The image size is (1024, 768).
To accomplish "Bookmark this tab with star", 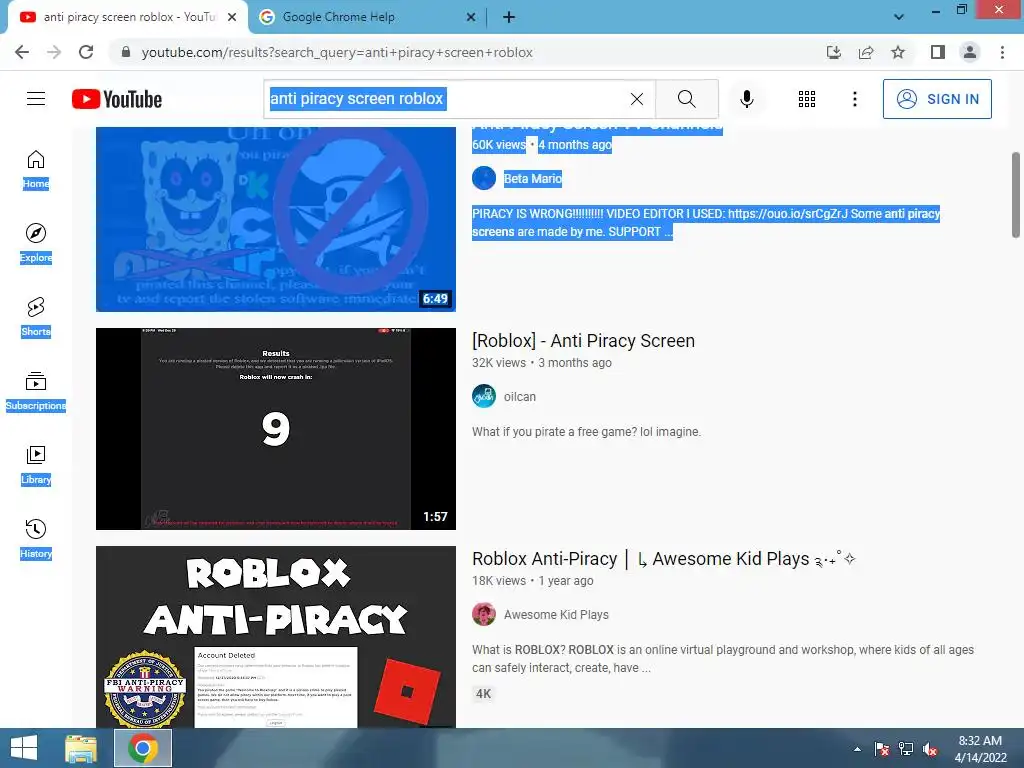I will pyautogui.click(x=898, y=52).
